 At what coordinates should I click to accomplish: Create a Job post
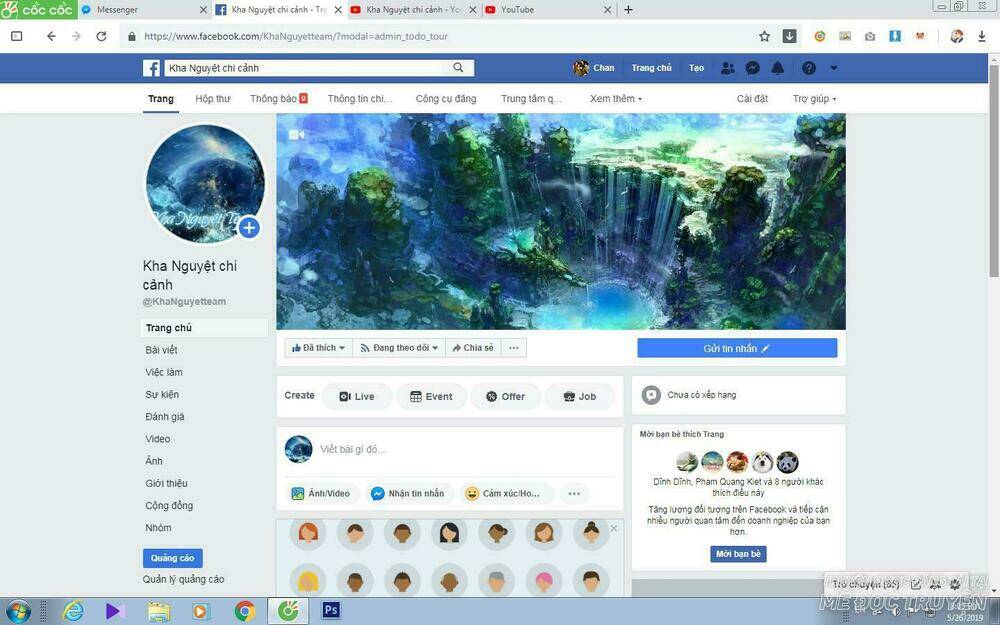pos(581,395)
